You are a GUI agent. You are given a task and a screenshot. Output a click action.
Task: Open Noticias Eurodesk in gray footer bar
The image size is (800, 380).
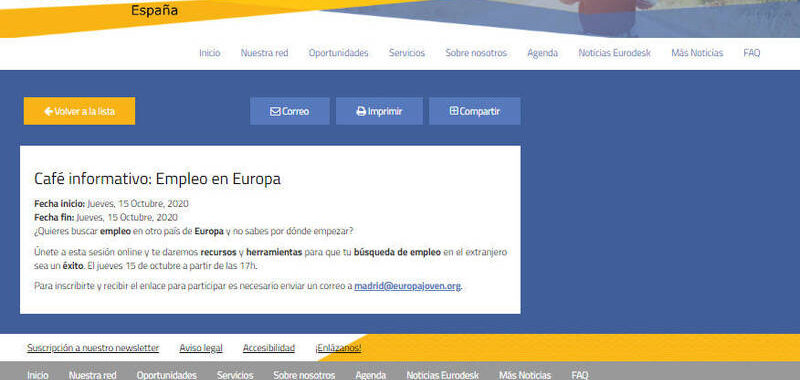click(x=442, y=375)
